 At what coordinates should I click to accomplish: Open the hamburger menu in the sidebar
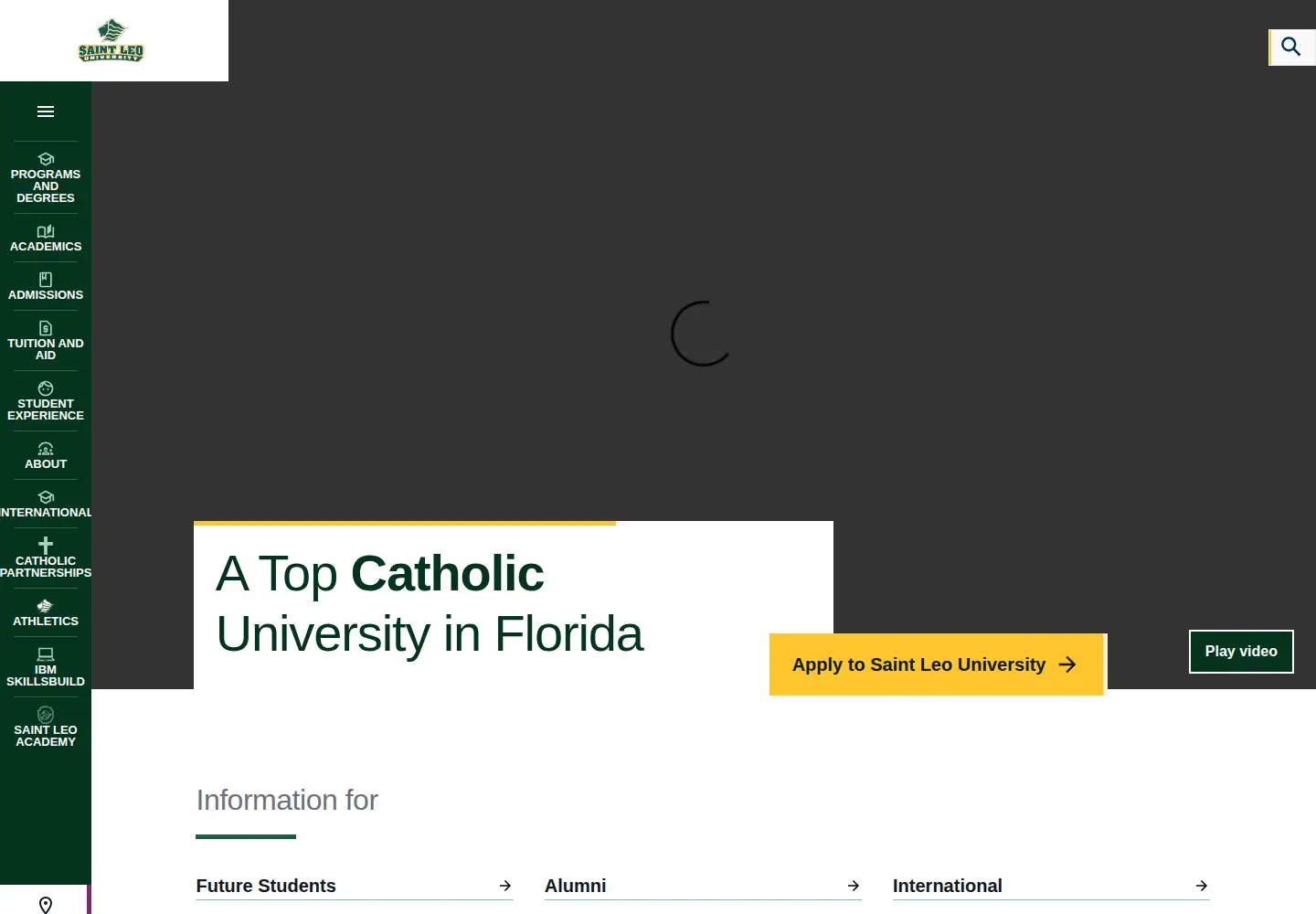[46, 112]
